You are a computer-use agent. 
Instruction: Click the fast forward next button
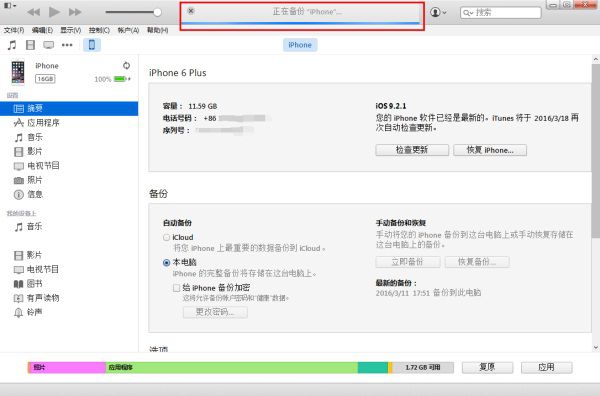(75, 12)
